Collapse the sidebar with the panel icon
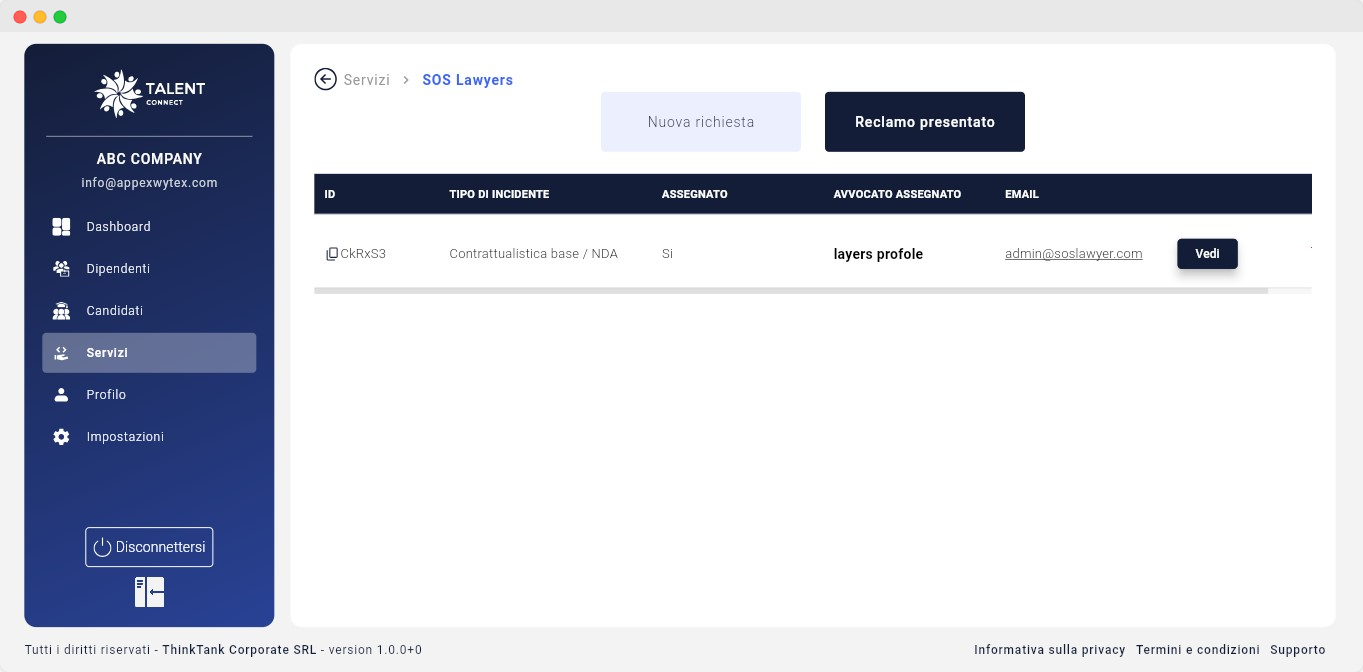The width and height of the screenshot is (1363, 672). pos(149,592)
